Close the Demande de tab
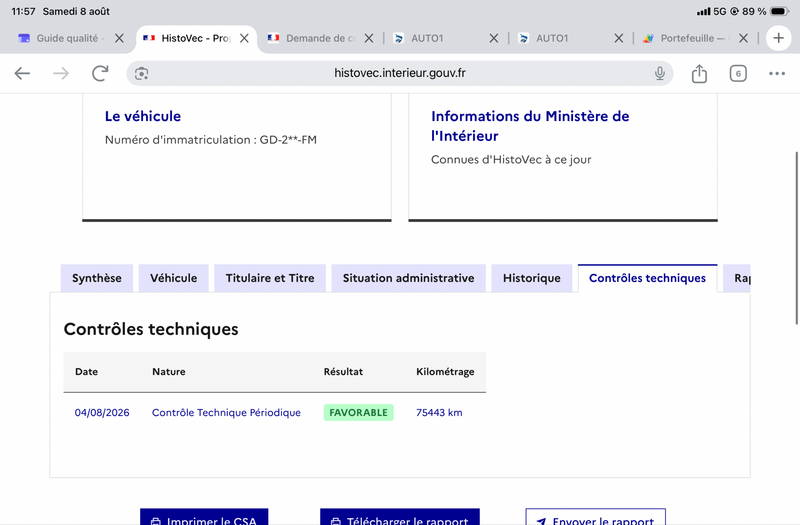The image size is (800, 525). pos(369,38)
